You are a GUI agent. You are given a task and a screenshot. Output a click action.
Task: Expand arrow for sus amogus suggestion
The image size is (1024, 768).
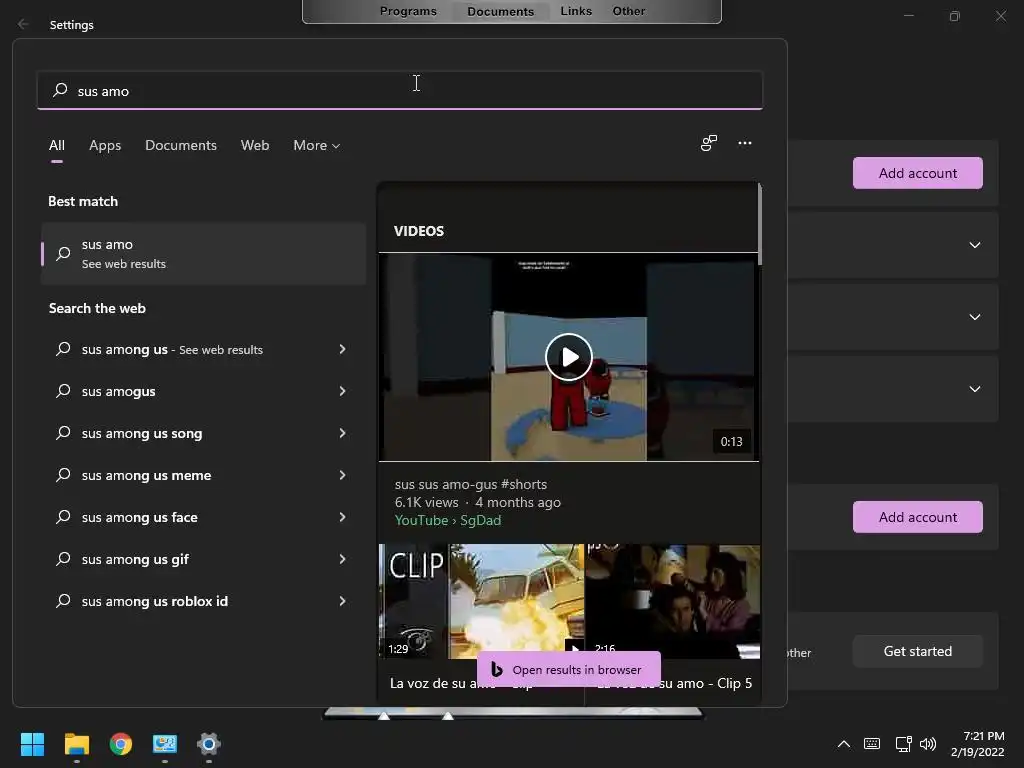click(x=342, y=391)
